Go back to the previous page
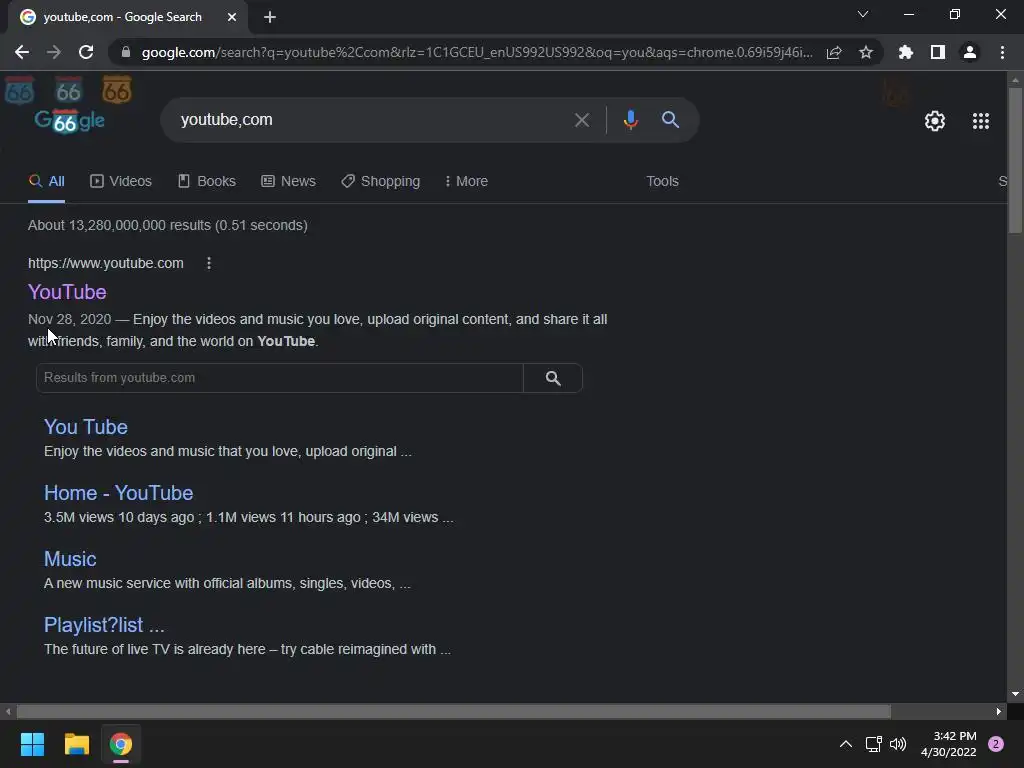This screenshot has height=768, width=1024. point(22,52)
